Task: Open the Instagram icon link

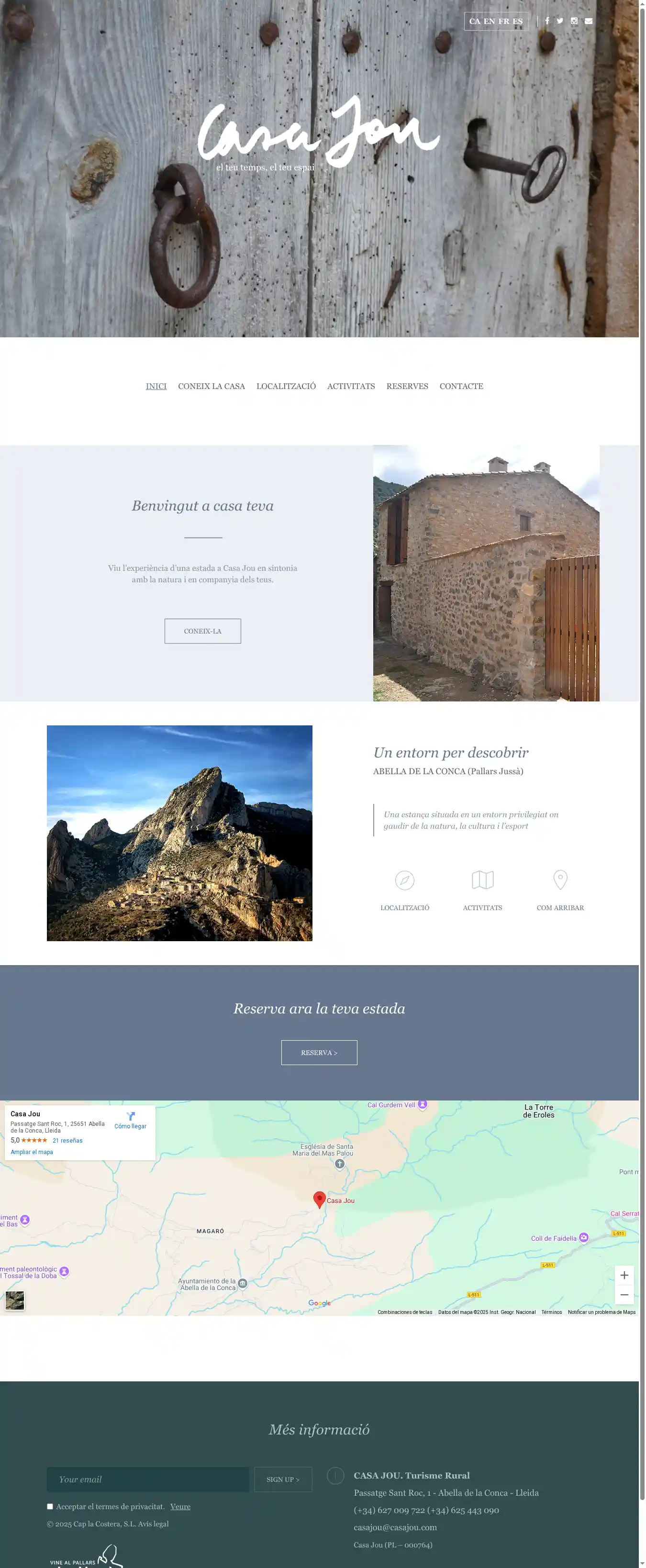Action: point(574,21)
